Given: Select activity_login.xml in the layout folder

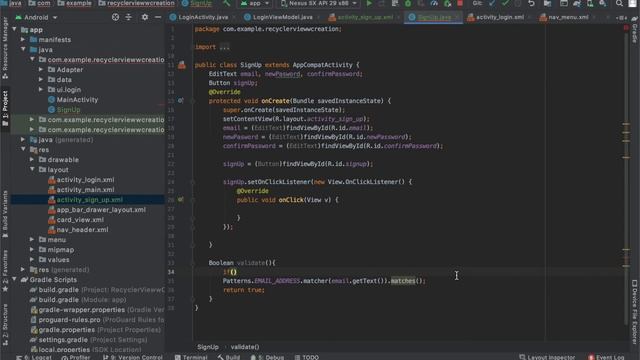Looking at the screenshot, I should point(85,180).
